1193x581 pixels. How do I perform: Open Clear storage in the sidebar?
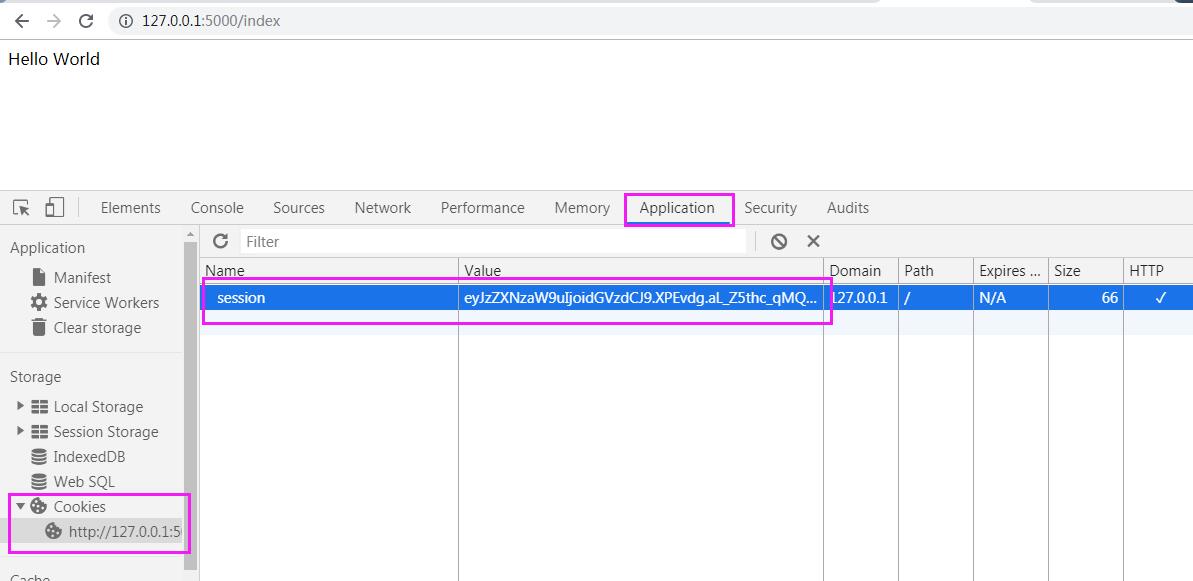pos(97,328)
